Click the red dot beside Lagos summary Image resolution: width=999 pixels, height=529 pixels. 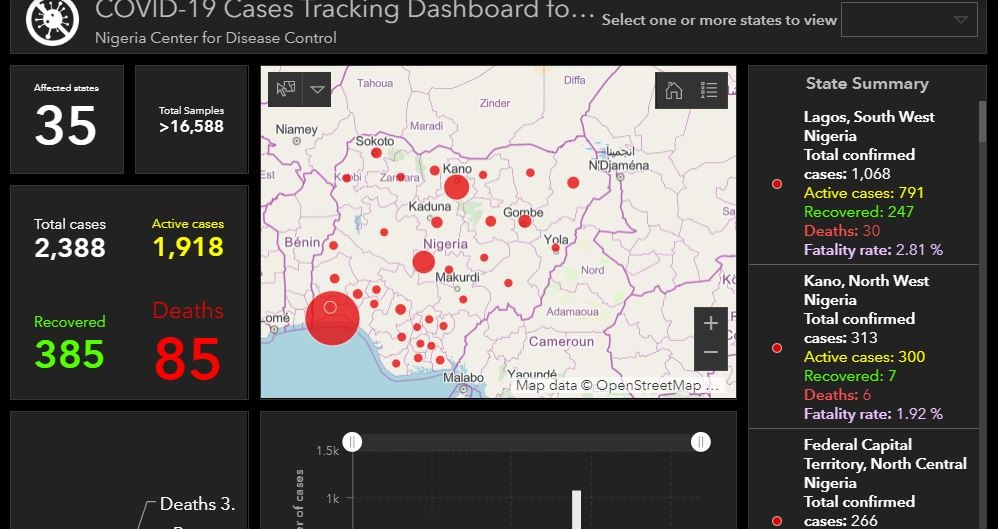777,184
